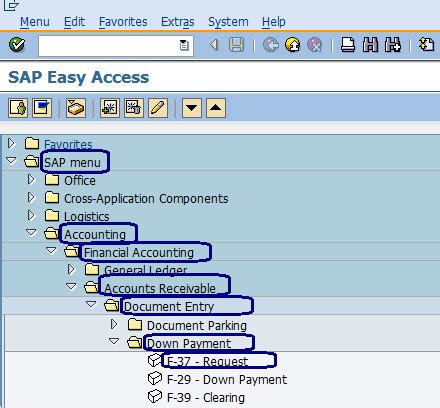Open the Extras menu
Image resolution: width=440 pixels, height=408 pixels.
tap(178, 22)
